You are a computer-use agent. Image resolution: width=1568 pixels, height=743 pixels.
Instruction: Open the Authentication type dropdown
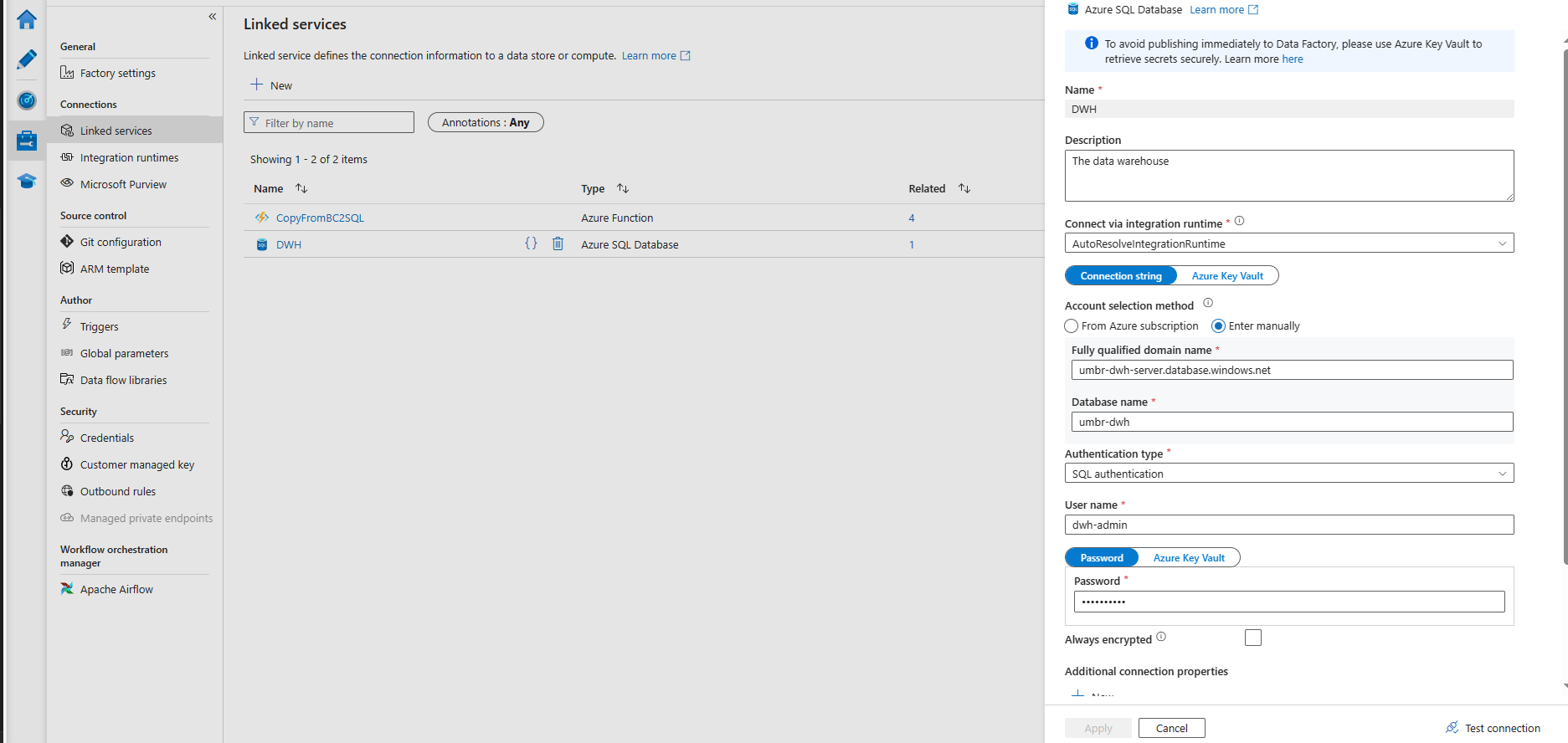[x=1289, y=474]
